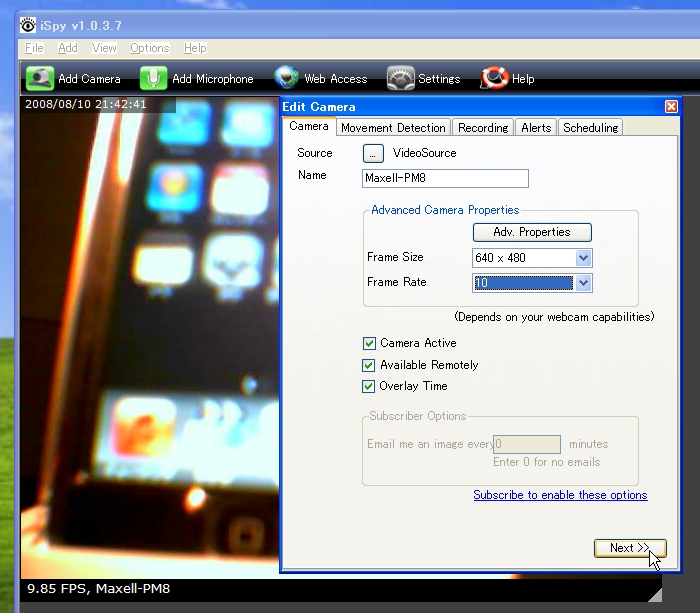Click the Add Camera toolbar label

pyautogui.click(x=89, y=79)
